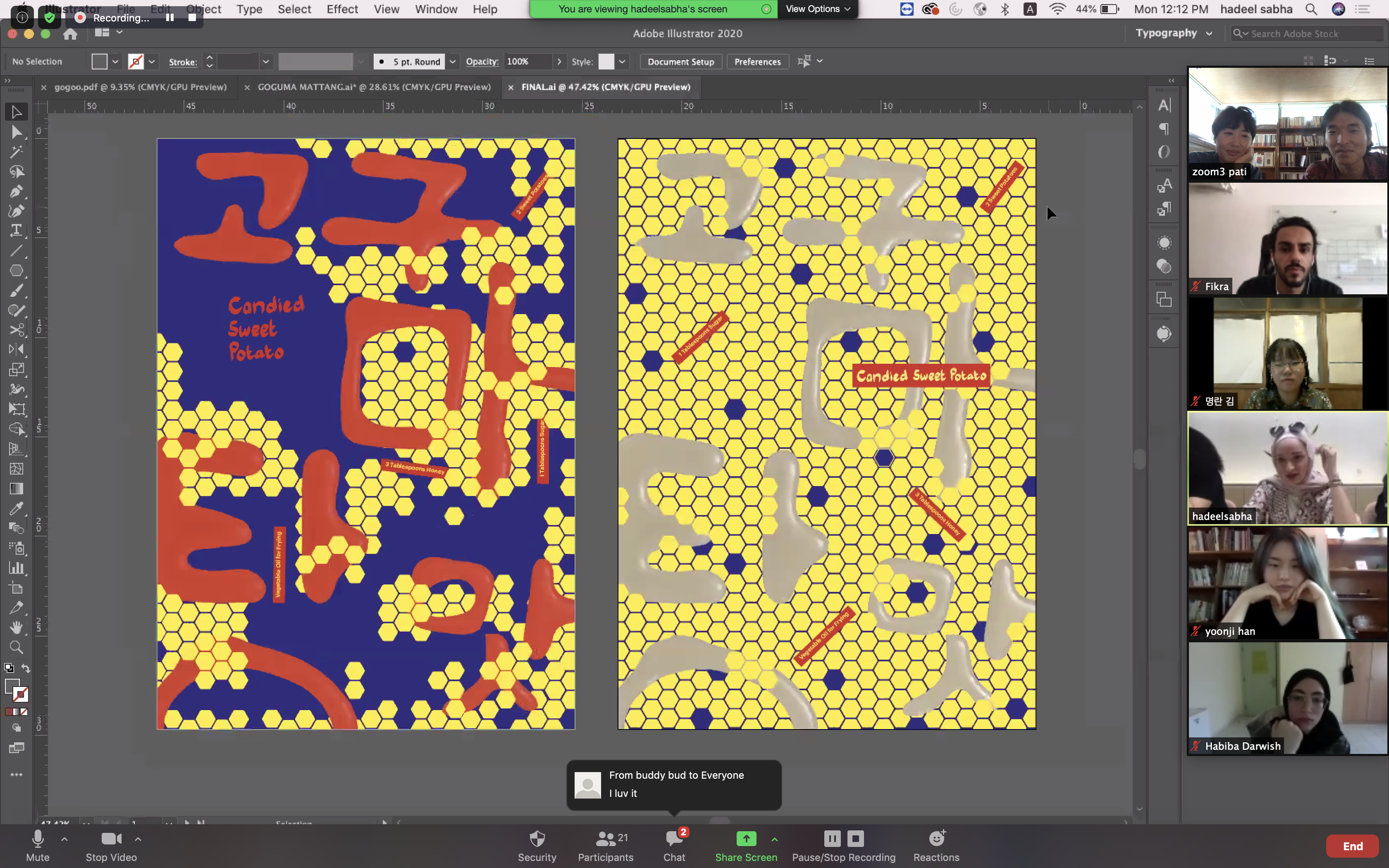
Task: Choose the Line Segment tool
Action: point(16,250)
